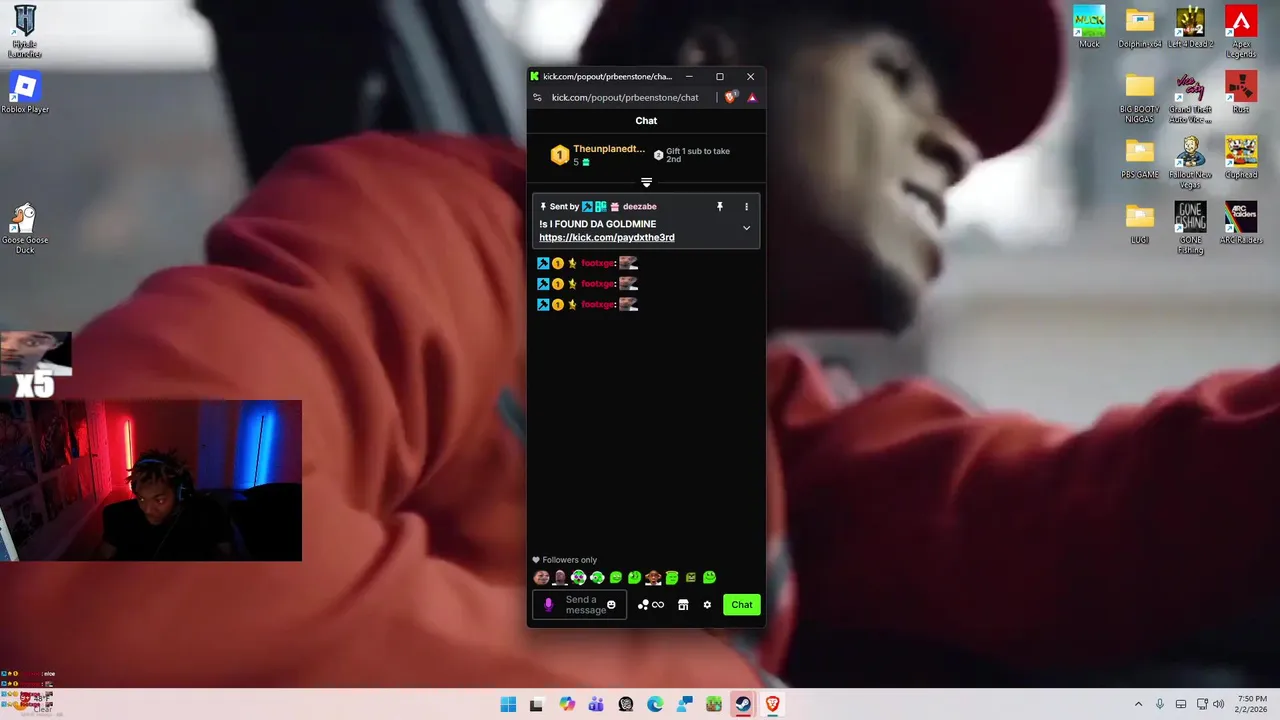Expand the pinned message chevron

[746, 228]
